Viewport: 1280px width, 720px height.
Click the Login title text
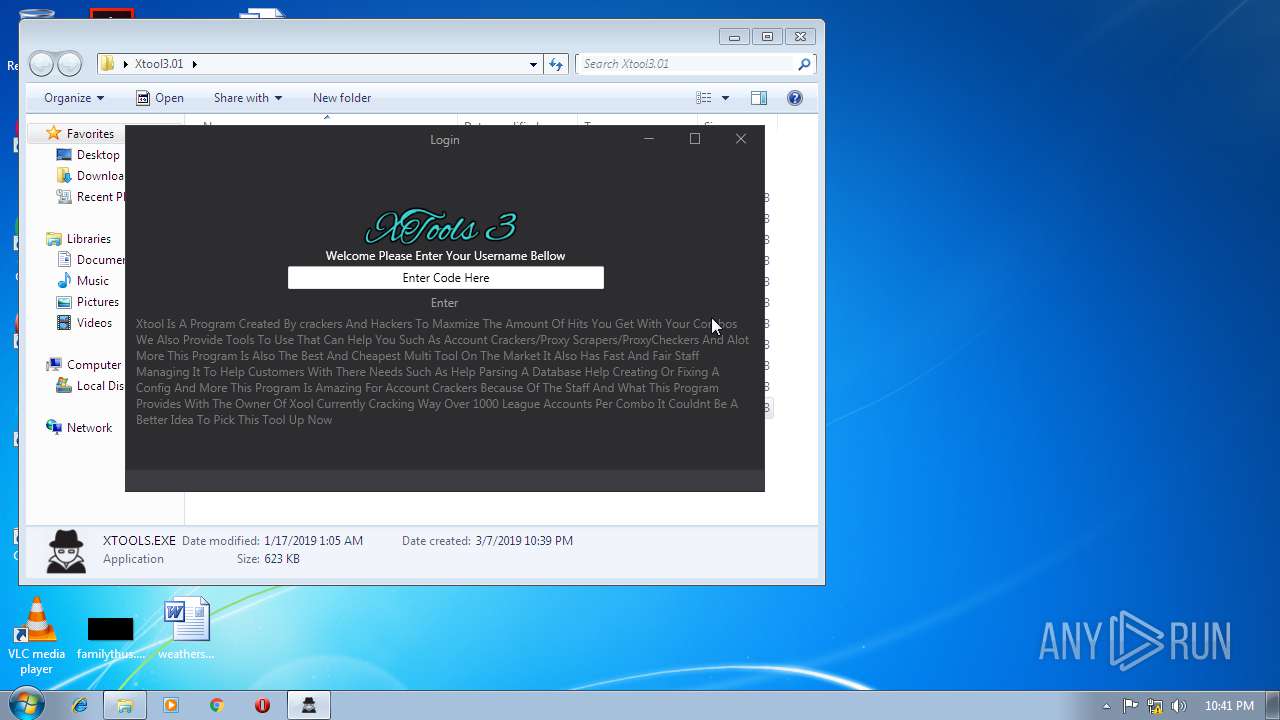coord(445,140)
